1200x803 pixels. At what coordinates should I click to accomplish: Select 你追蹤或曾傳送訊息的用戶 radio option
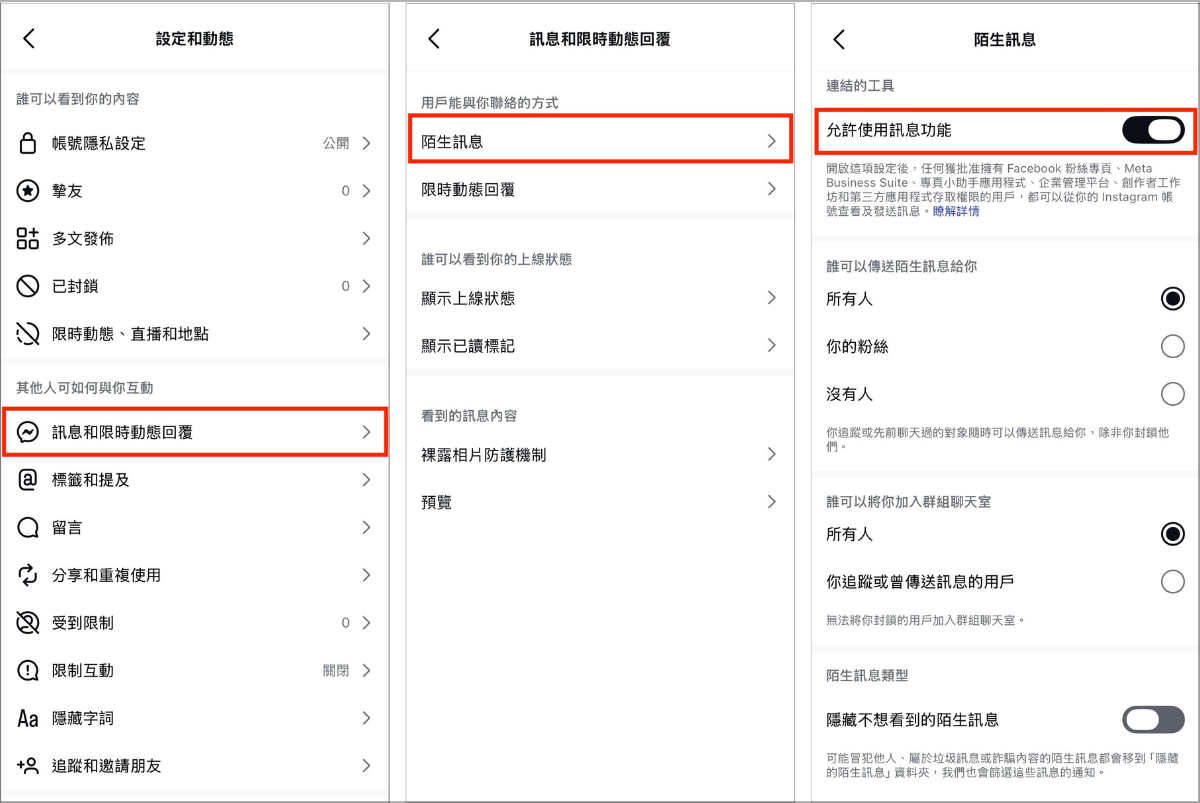(1172, 581)
